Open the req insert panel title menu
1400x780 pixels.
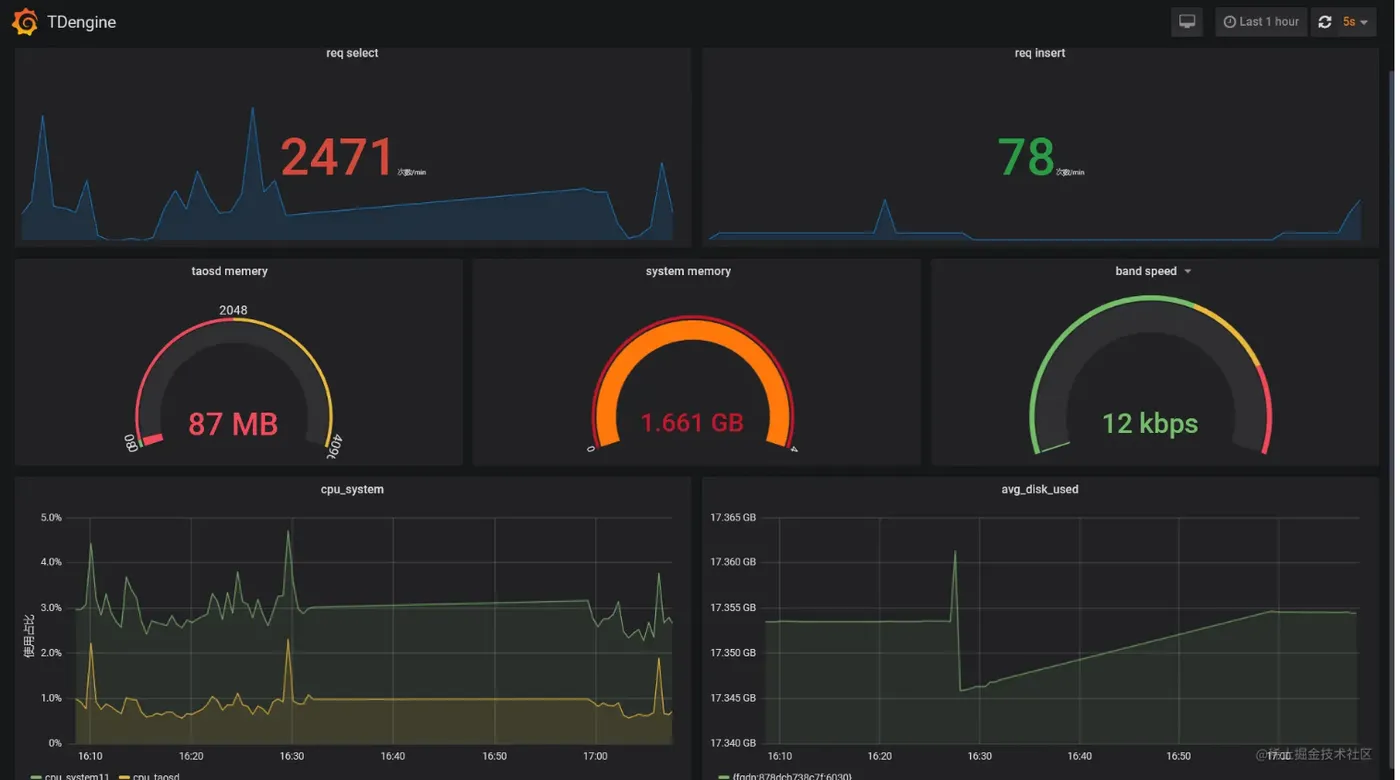(x=1040, y=53)
